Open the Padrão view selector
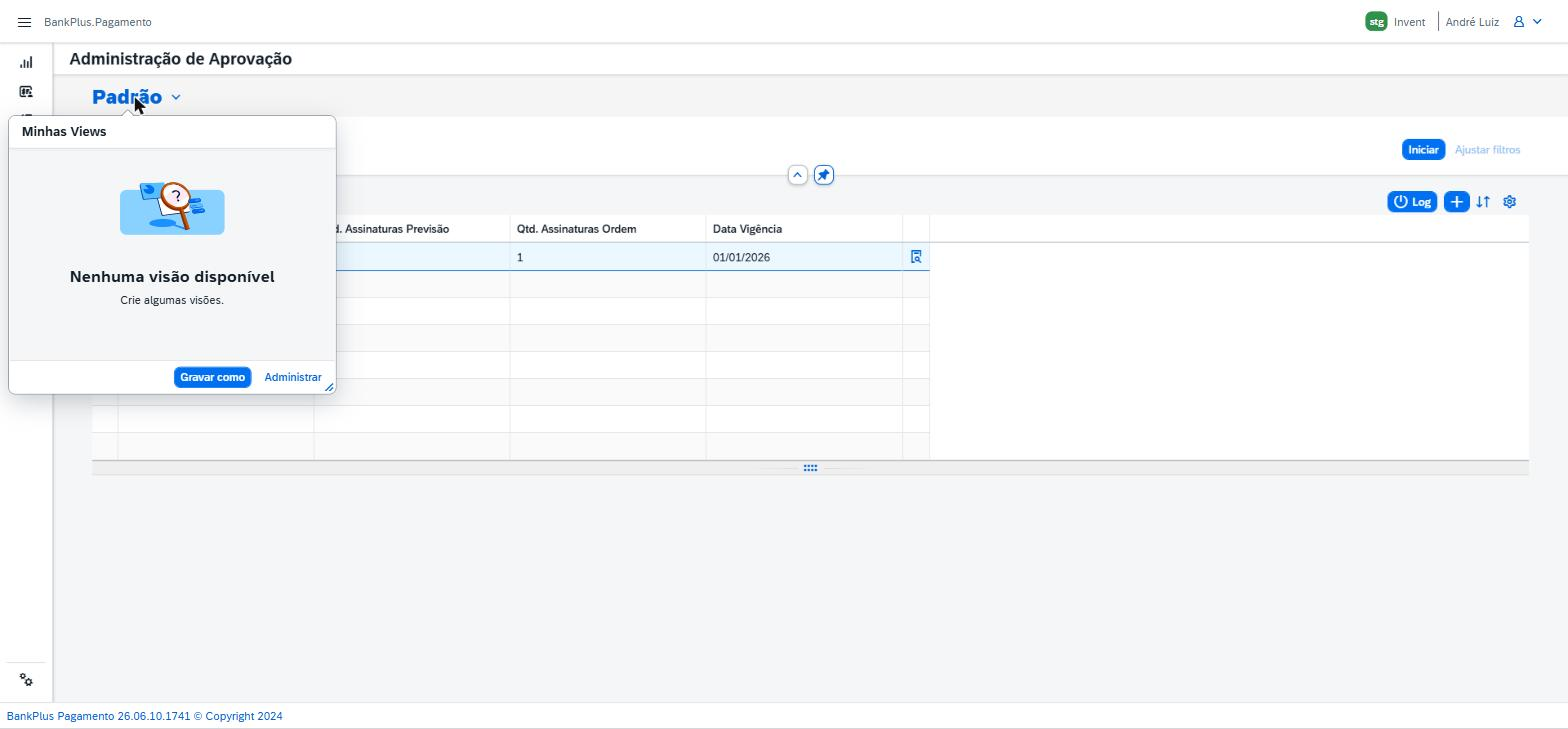 tap(127, 97)
